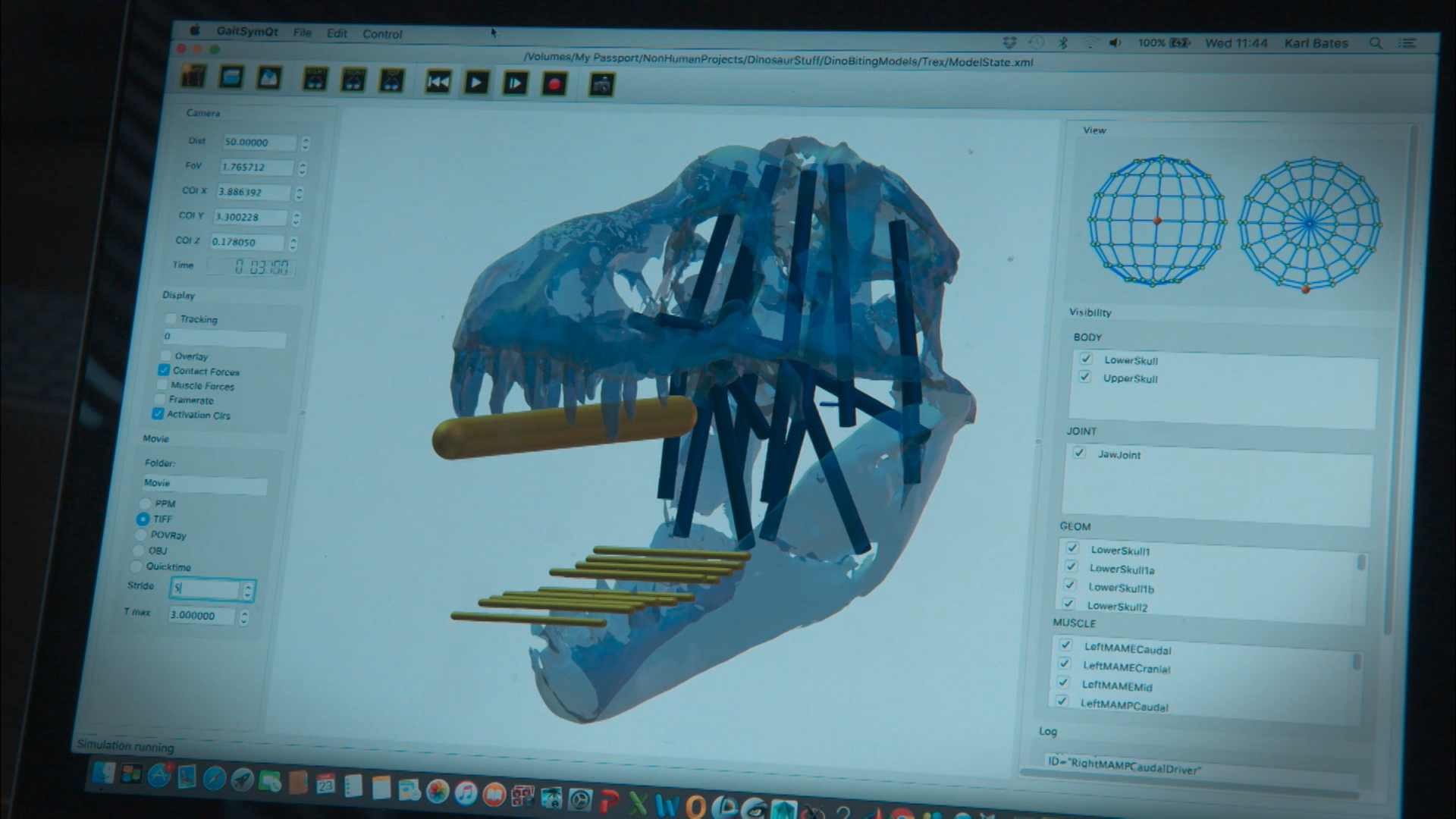1456x819 pixels.
Task: Uncheck LeftMAMECranial muscle
Action: (1064, 664)
